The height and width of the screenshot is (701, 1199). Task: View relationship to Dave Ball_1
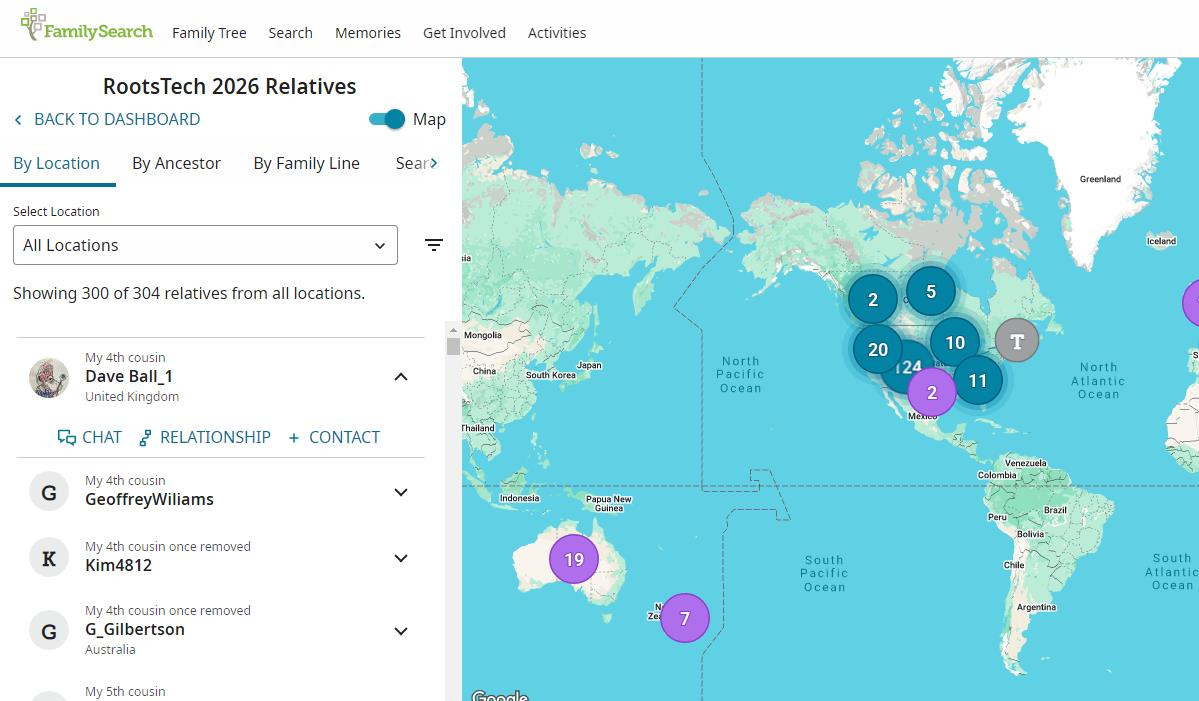(204, 437)
